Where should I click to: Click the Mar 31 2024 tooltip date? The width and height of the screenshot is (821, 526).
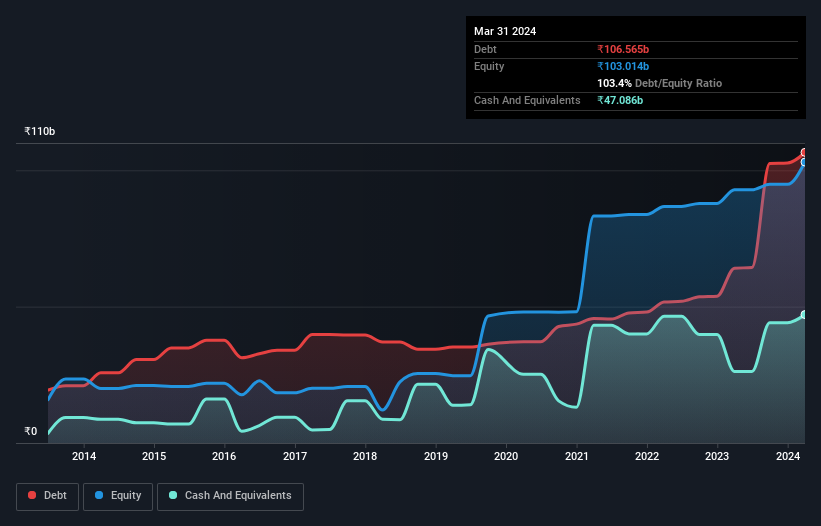[x=505, y=31]
